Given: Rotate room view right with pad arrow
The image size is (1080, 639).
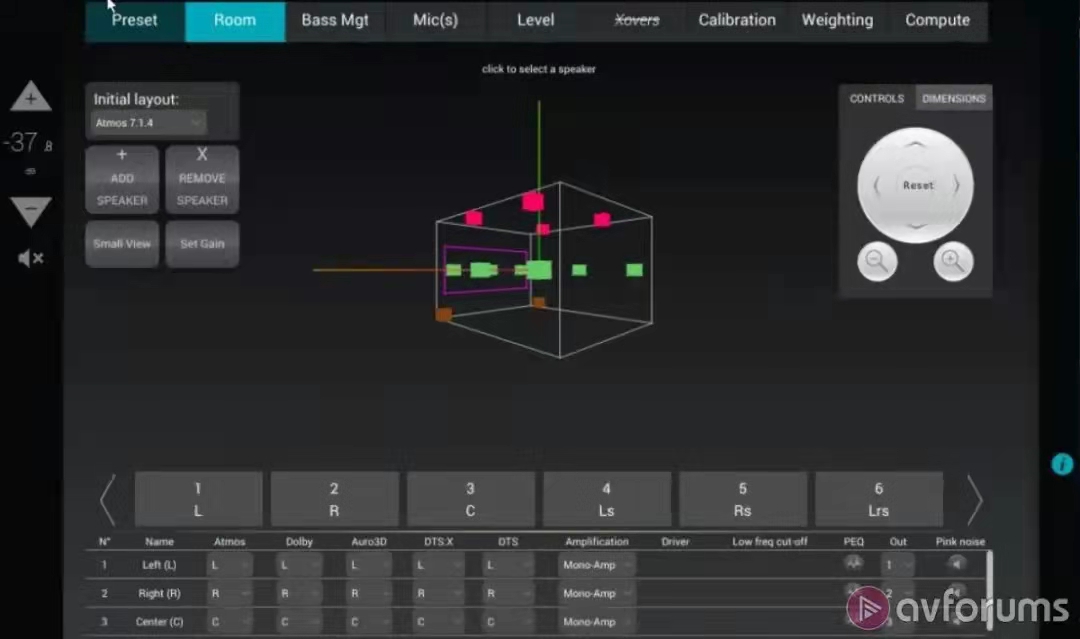Looking at the screenshot, I should 956,186.
